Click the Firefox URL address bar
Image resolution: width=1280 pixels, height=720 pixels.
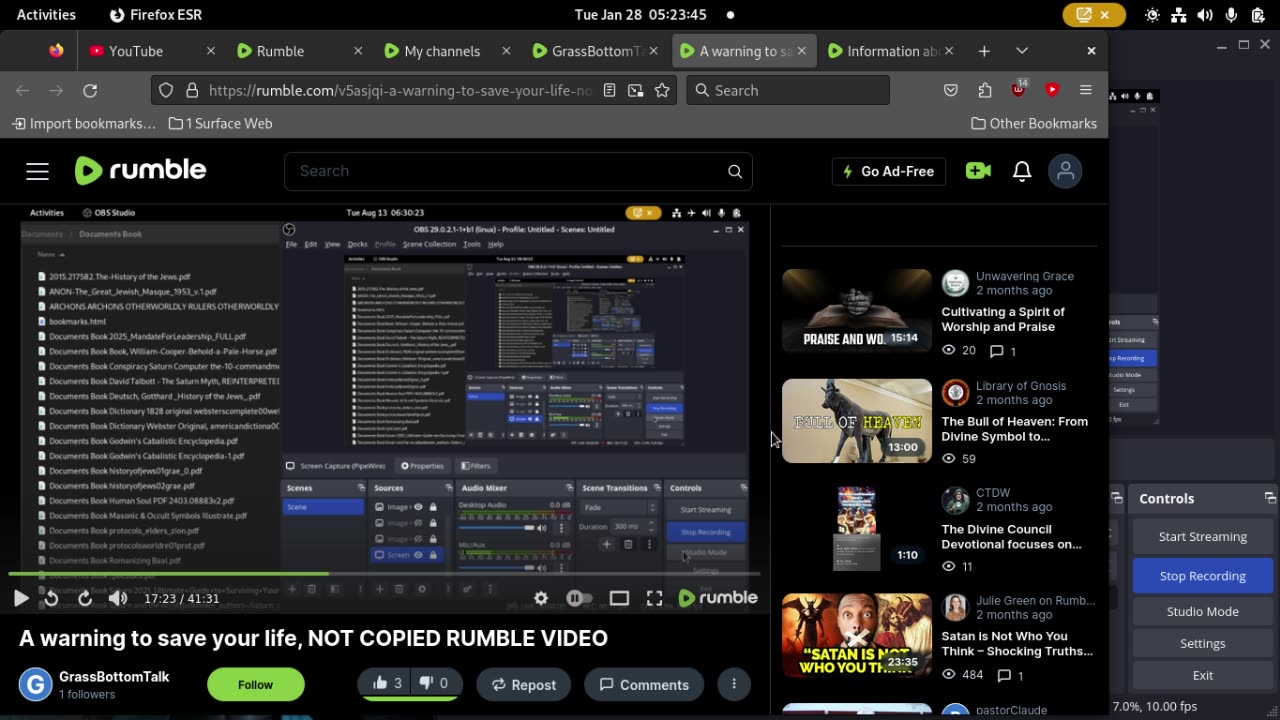(x=400, y=90)
